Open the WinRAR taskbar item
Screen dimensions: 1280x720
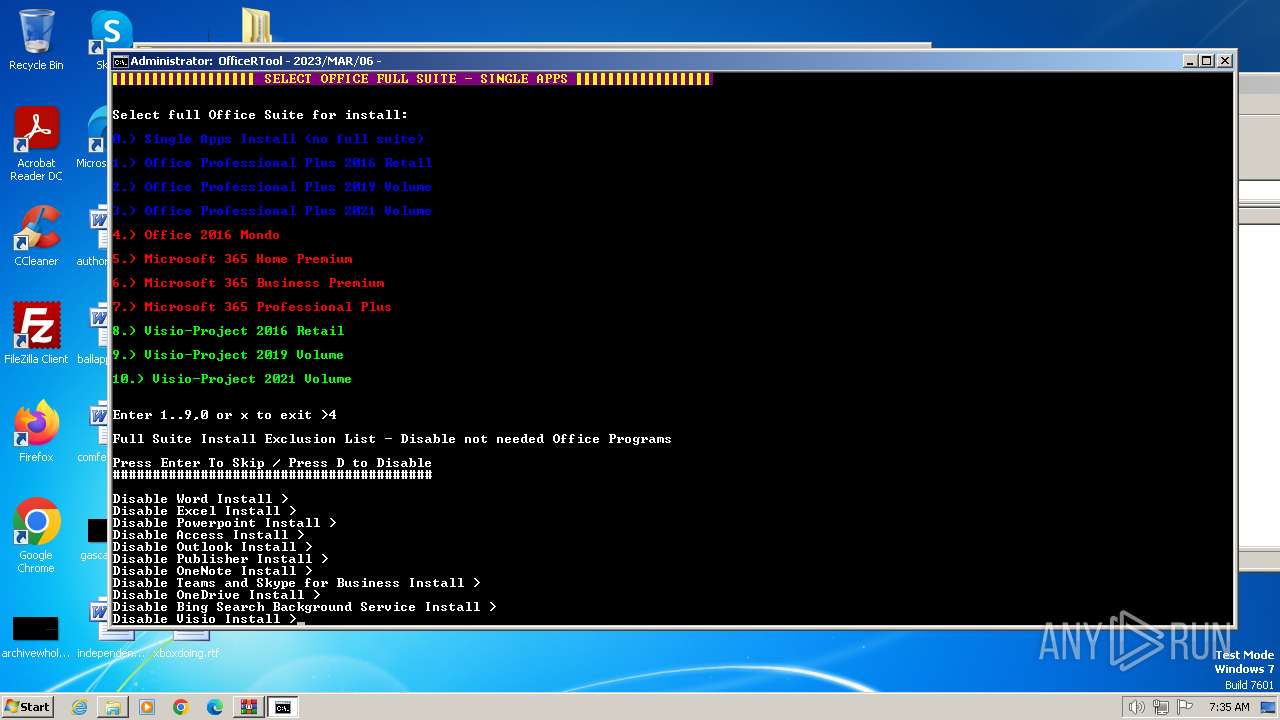tap(249, 707)
